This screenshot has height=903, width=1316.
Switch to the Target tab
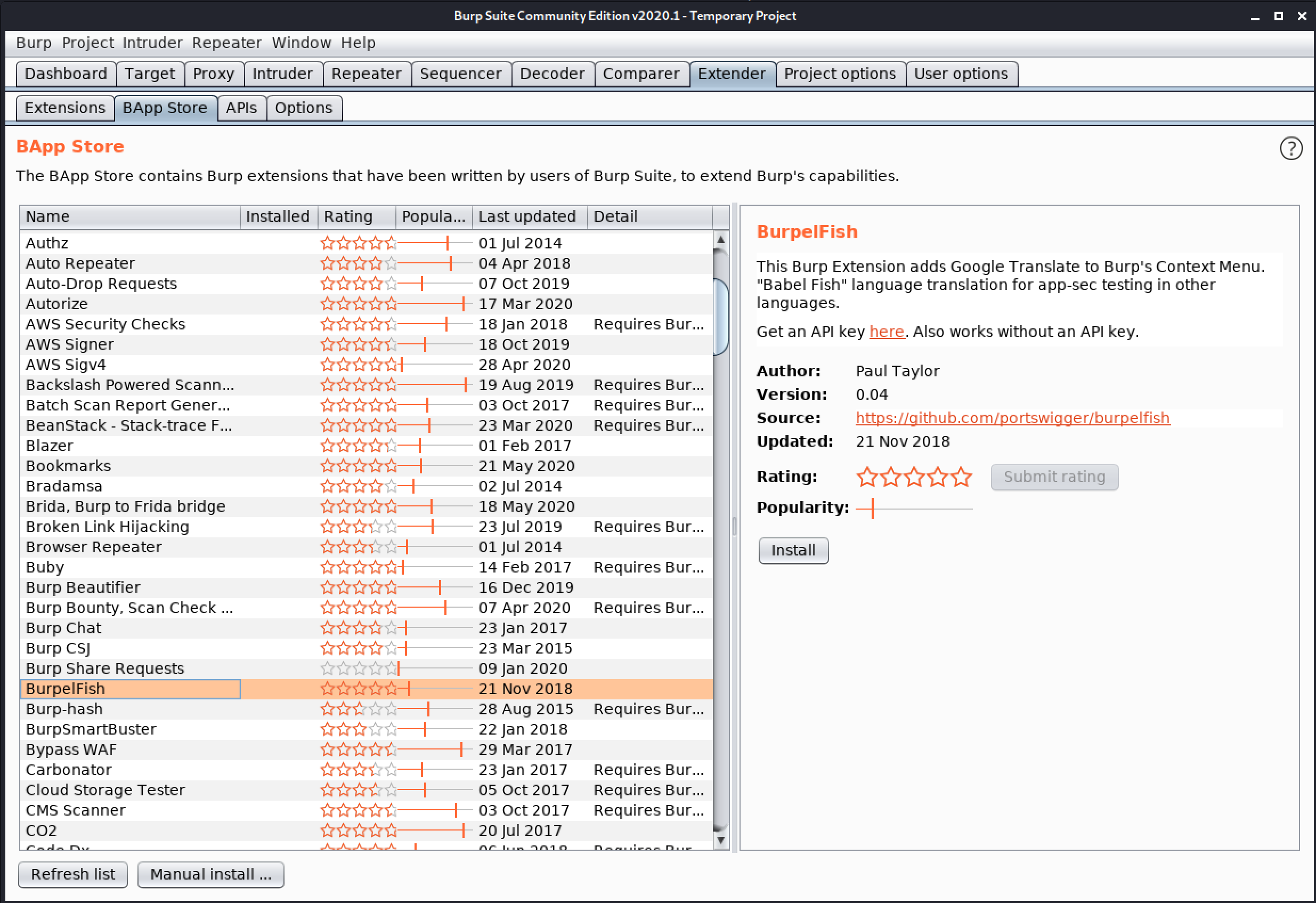pos(150,74)
